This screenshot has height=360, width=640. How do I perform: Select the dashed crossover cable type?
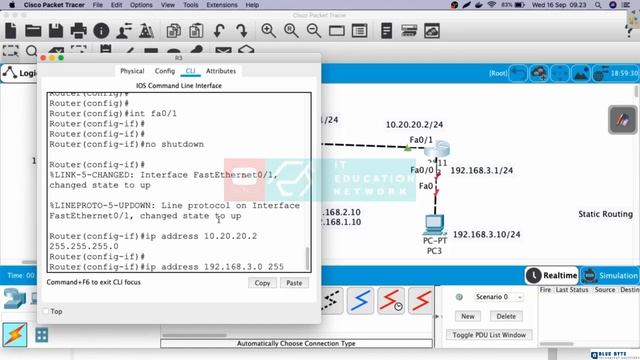(331, 301)
